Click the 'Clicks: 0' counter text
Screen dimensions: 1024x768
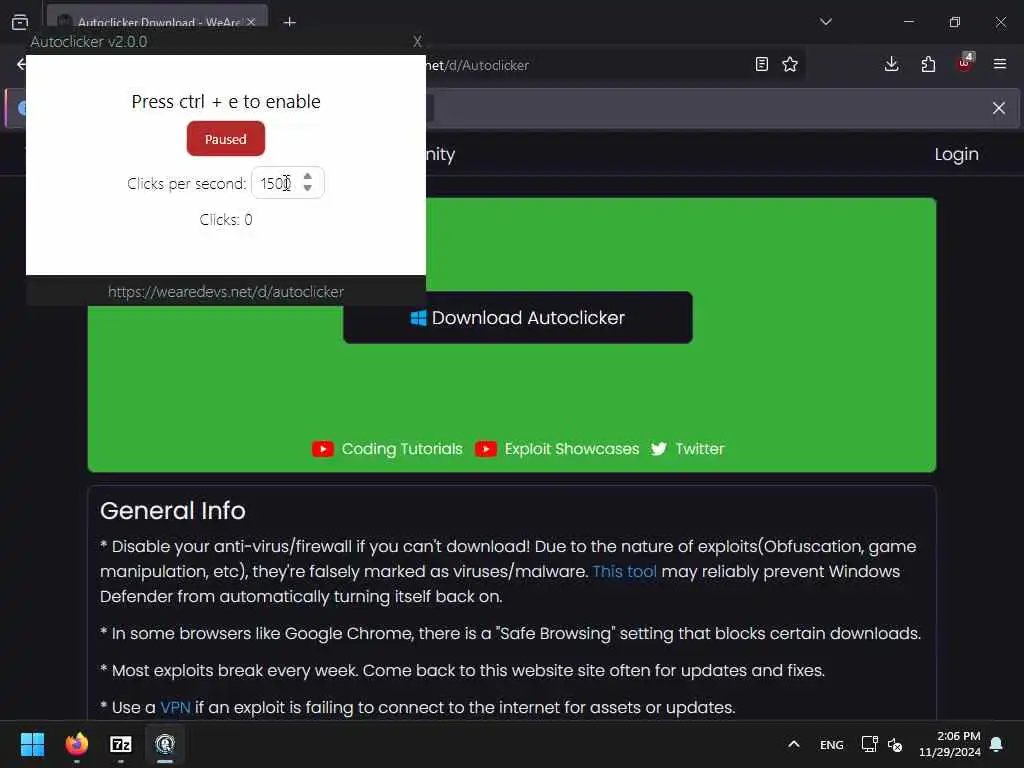(x=226, y=219)
